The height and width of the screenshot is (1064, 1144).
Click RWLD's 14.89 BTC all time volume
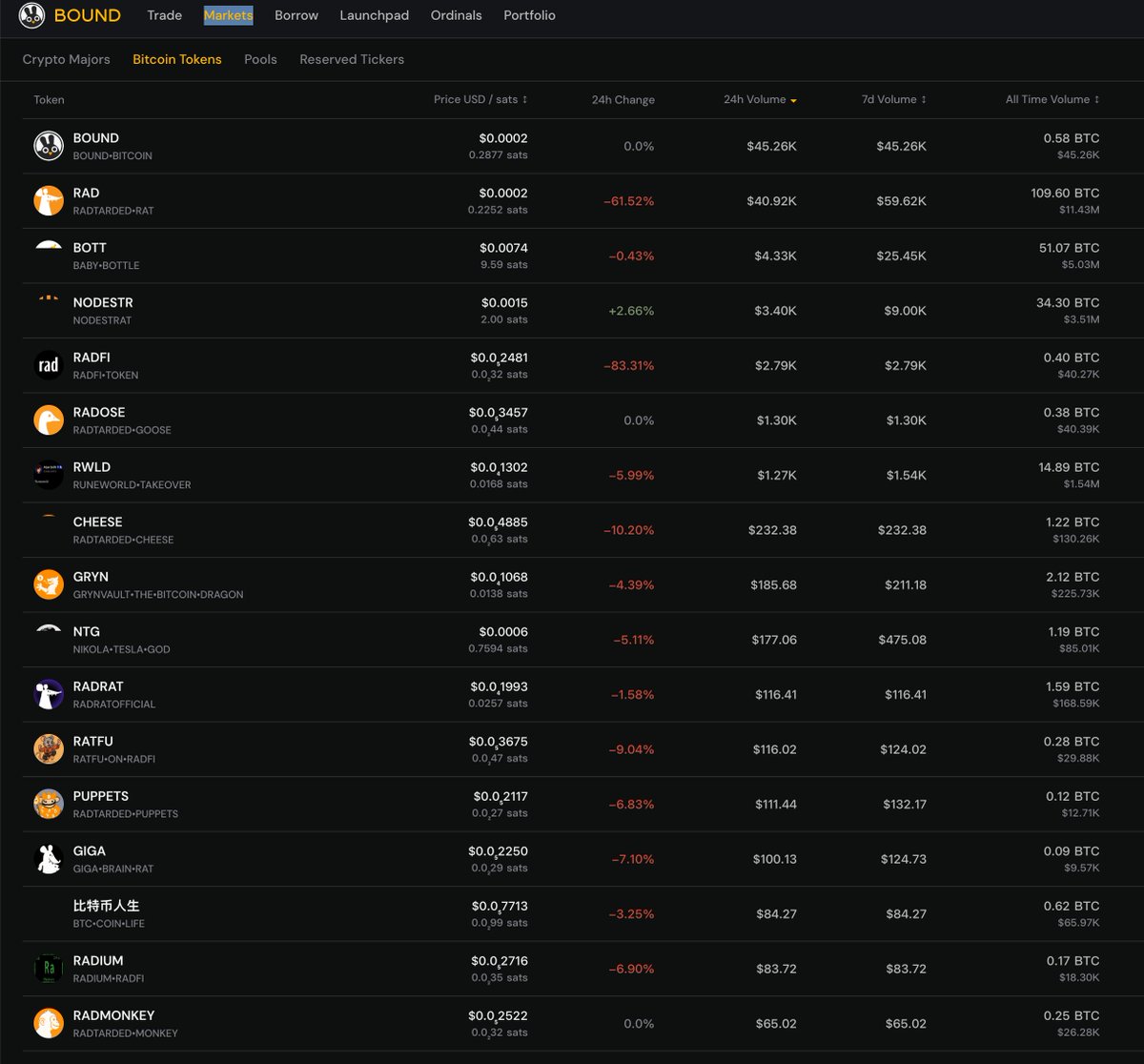[x=1069, y=467]
